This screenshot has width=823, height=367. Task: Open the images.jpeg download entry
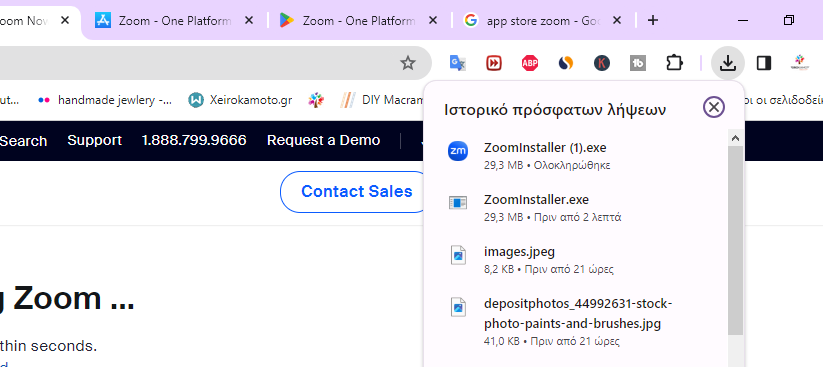click(x=576, y=260)
